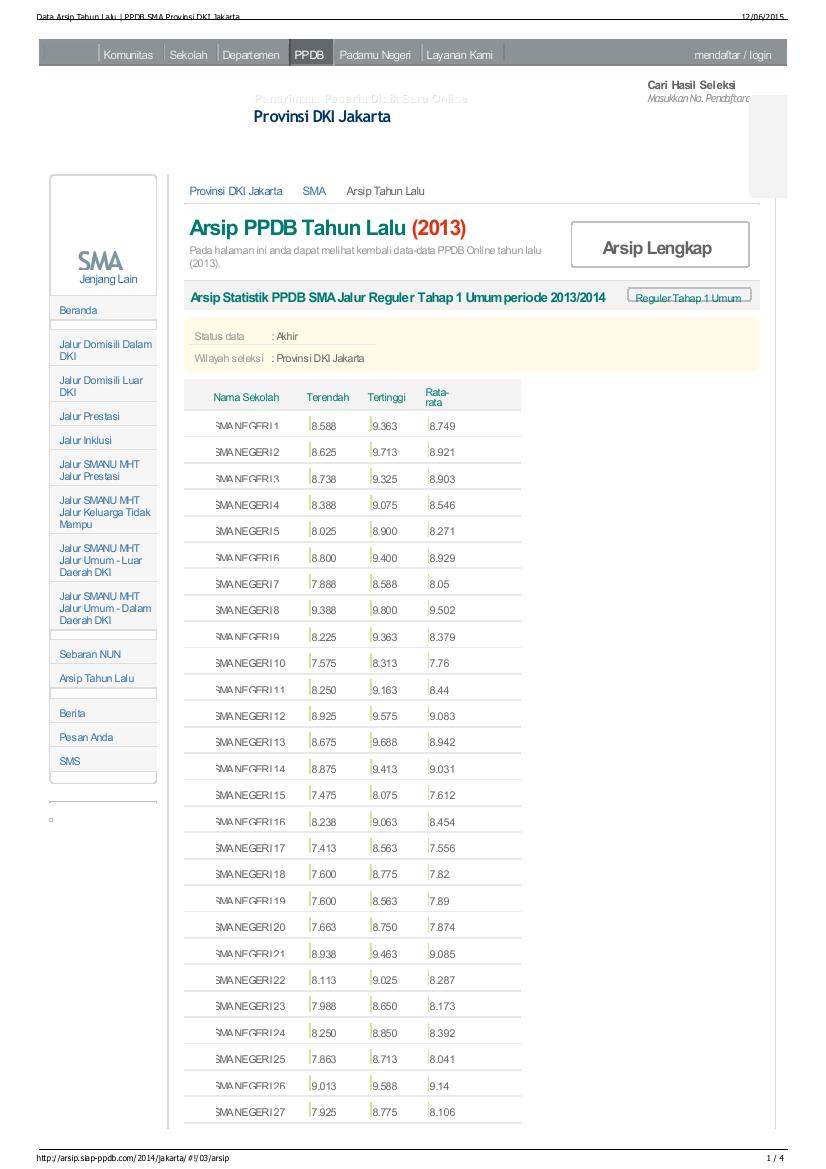Viewport: 826px width, 1169px height.
Task: Open Arsip Tahun Lalu sidebar link
Action: click(96, 678)
